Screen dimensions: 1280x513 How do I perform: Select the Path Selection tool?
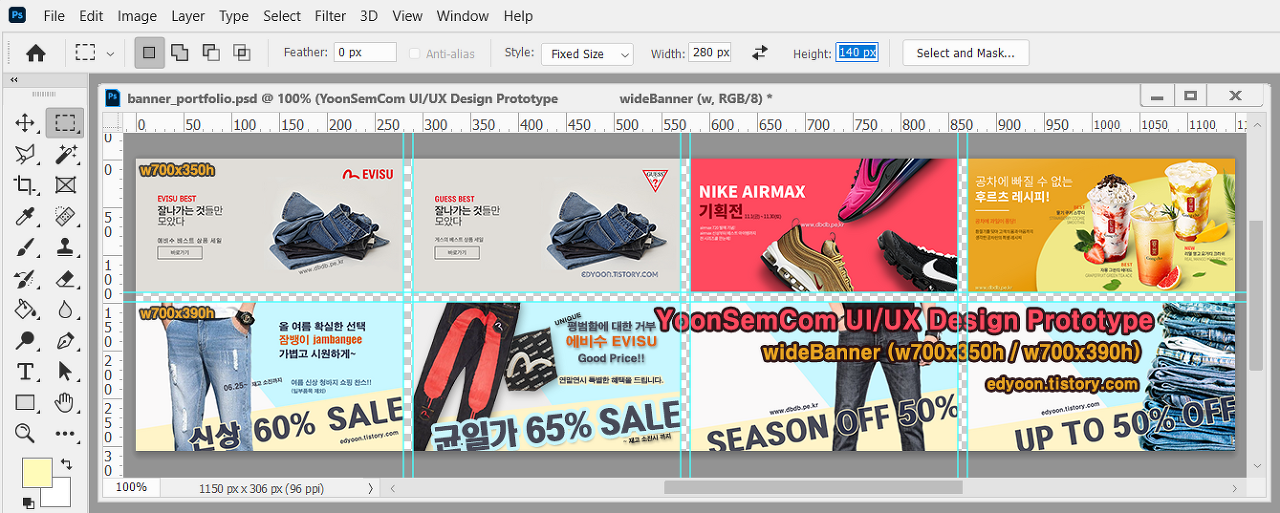(65, 371)
